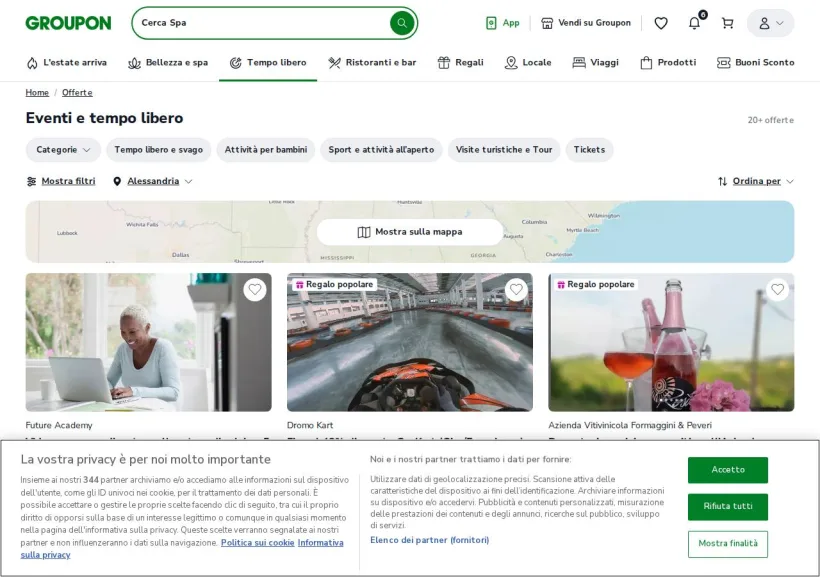Viewport: 820px width, 577px height.
Task: Expand the Categorie dropdown
Action: [63, 150]
